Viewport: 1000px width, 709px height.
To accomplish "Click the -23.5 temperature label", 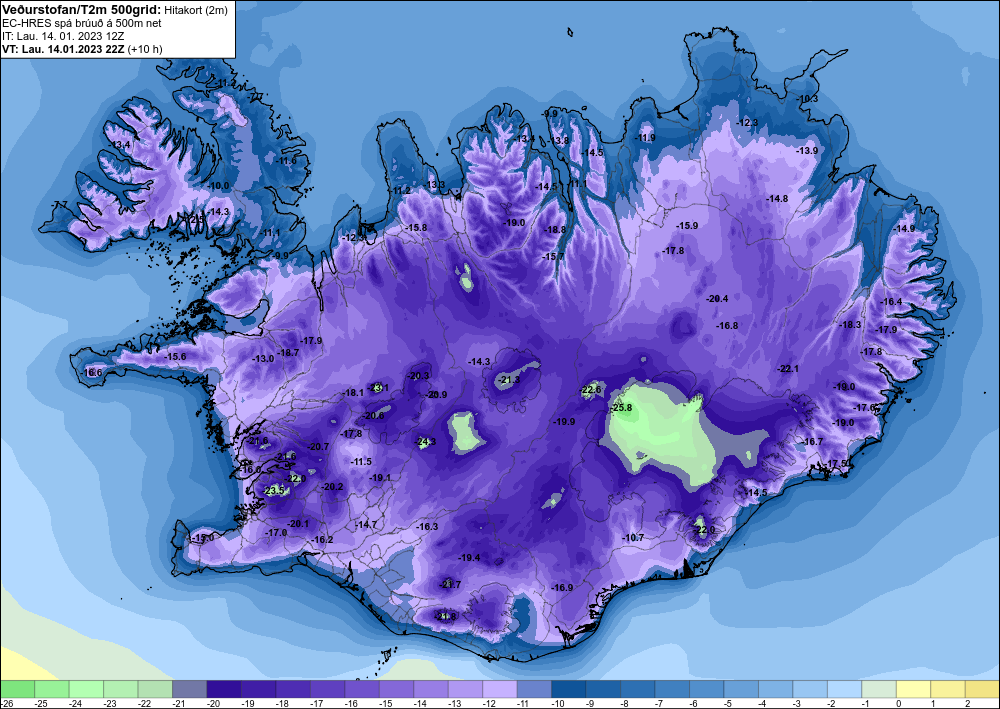I will click(274, 490).
